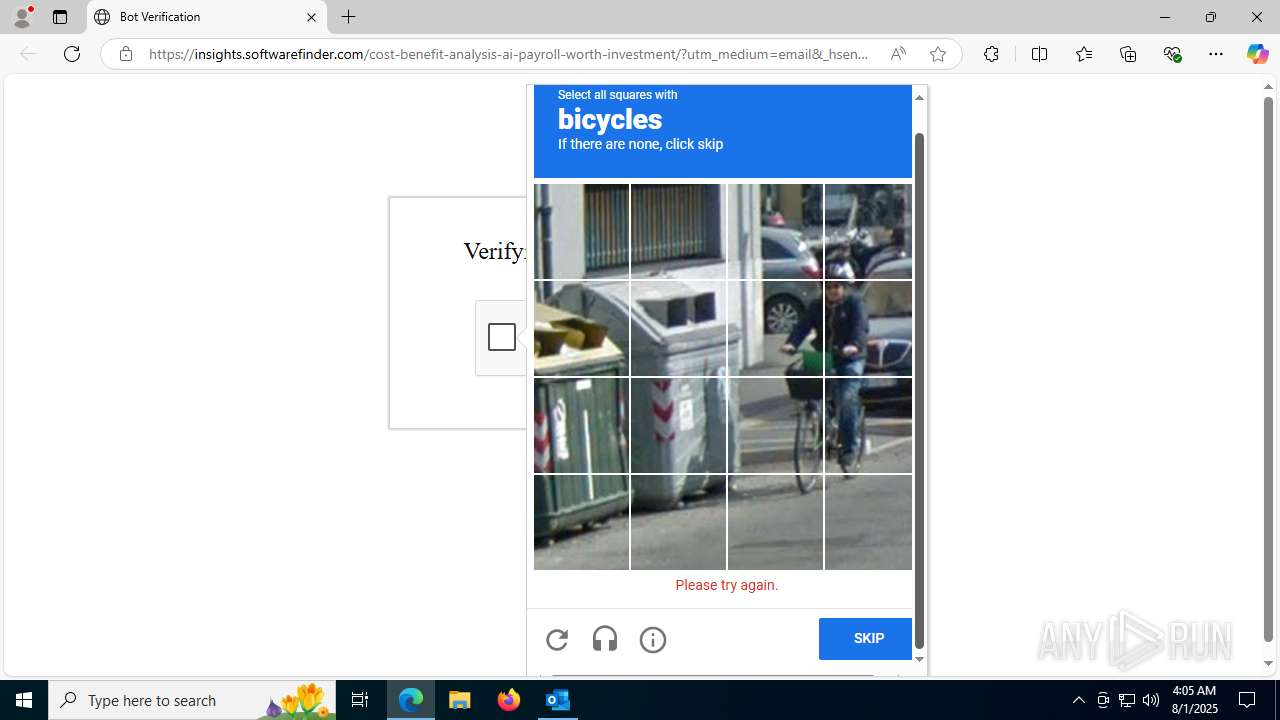Image resolution: width=1280 pixels, height=720 pixels.
Task: Open Browser essentials heart icon
Action: point(1172,54)
